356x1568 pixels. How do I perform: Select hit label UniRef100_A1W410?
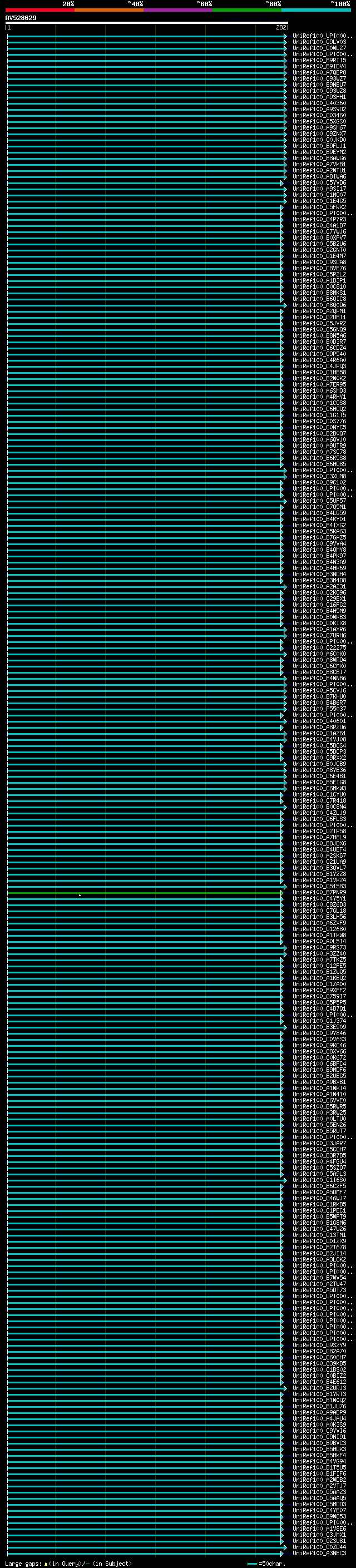coord(319,1094)
